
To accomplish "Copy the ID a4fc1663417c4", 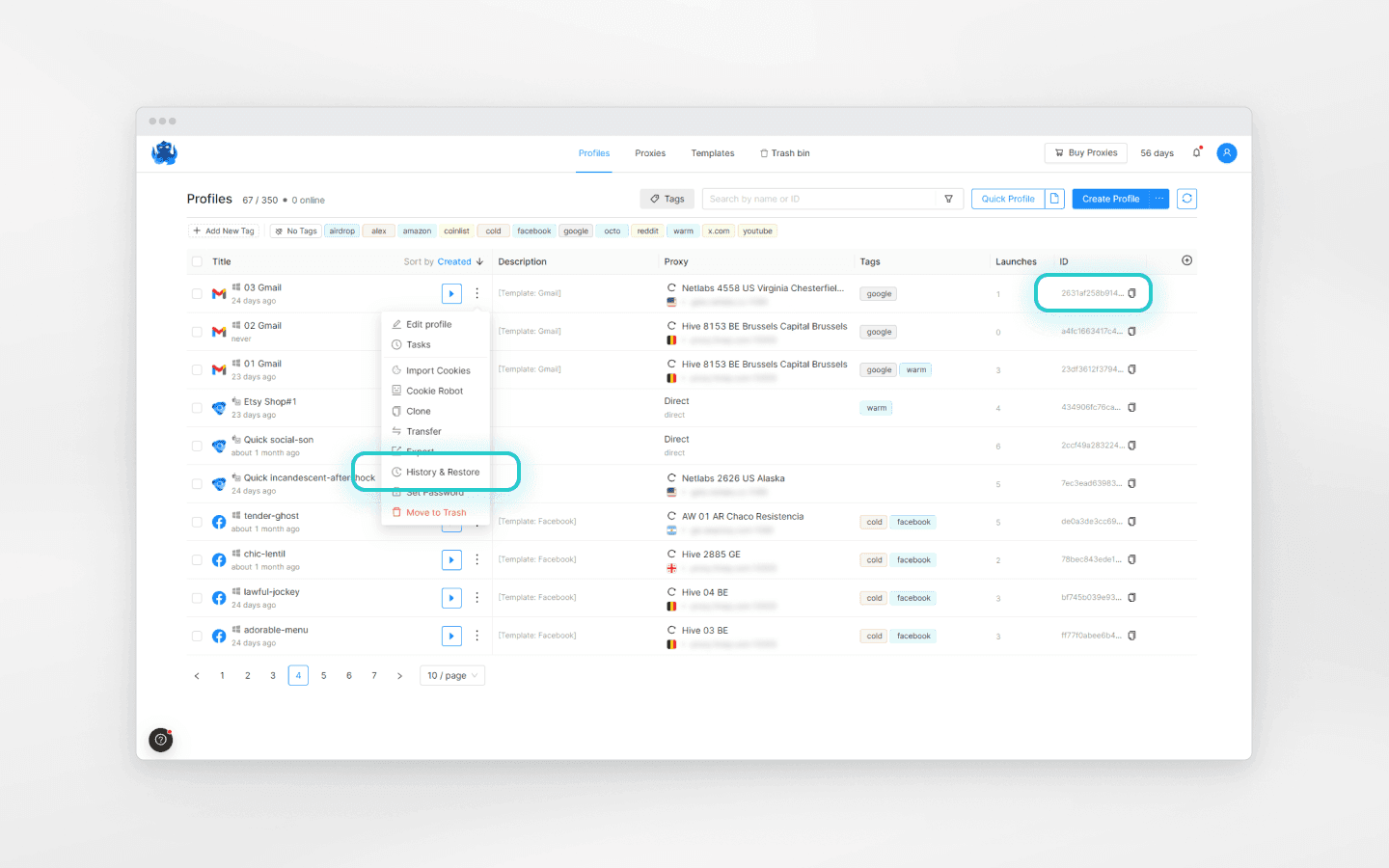I will pyautogui.click(x=1132, y=331).
